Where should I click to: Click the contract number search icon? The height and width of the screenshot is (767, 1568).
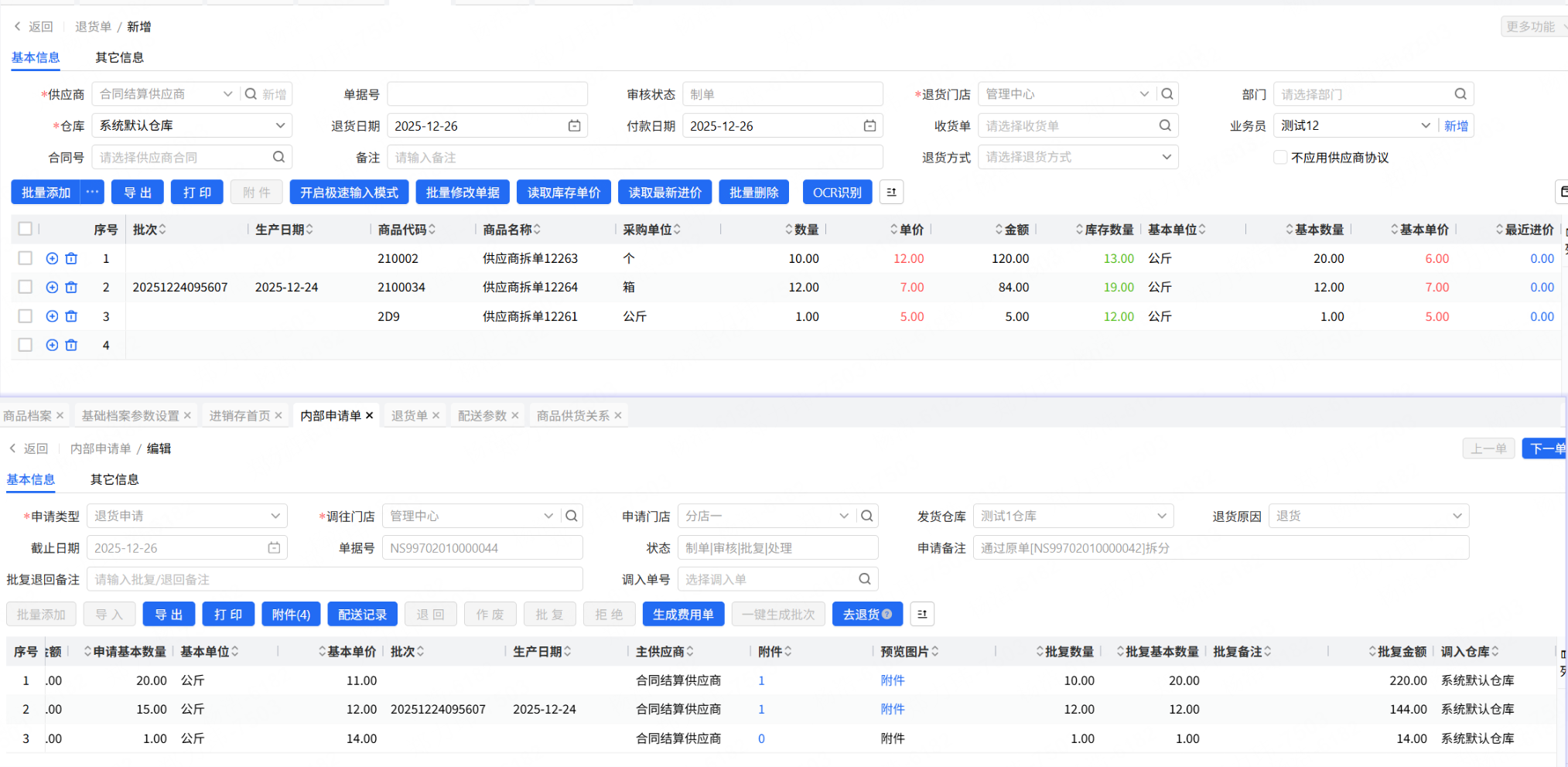pyautogui.click(x=278, y=157)
